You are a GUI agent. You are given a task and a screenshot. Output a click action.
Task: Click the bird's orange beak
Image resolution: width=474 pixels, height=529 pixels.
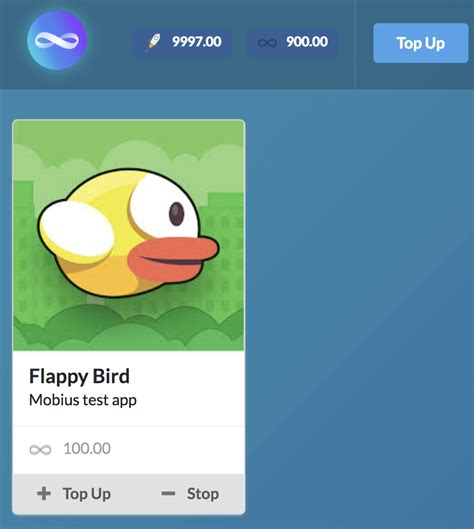click(x=173, y=259)
